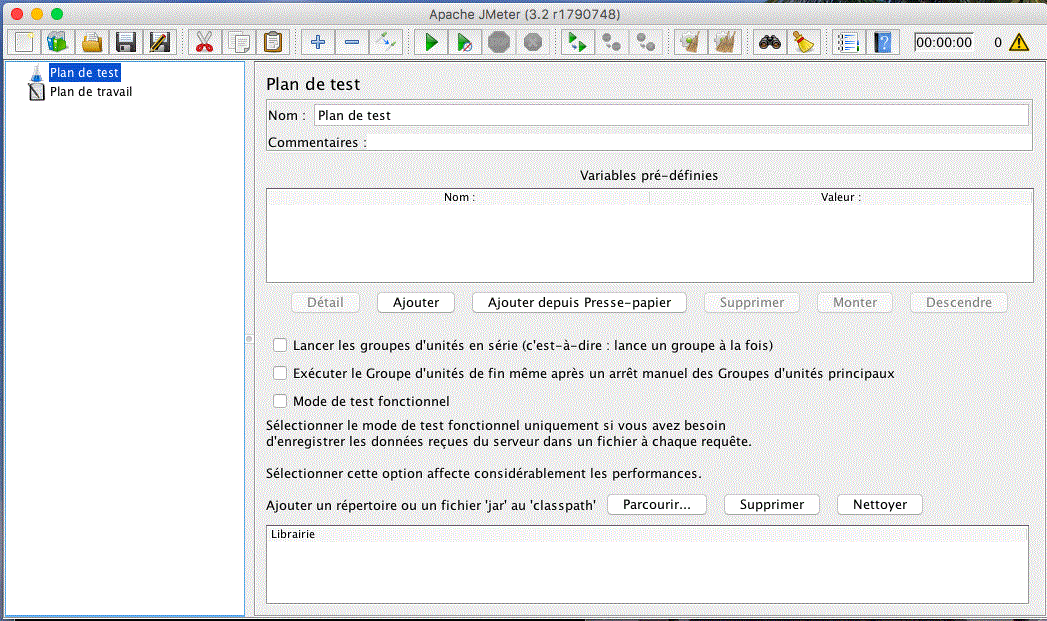The width and height of the screenshot is (1047, 621).
Task: Open the Help question mark icon
Action: (x=883, y=42)
